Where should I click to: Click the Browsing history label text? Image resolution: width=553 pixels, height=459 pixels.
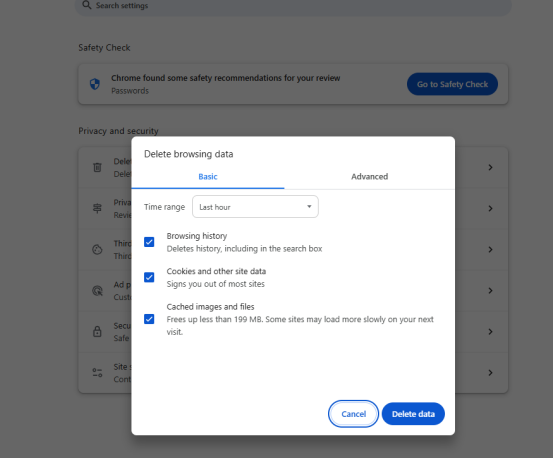[197, 236]
